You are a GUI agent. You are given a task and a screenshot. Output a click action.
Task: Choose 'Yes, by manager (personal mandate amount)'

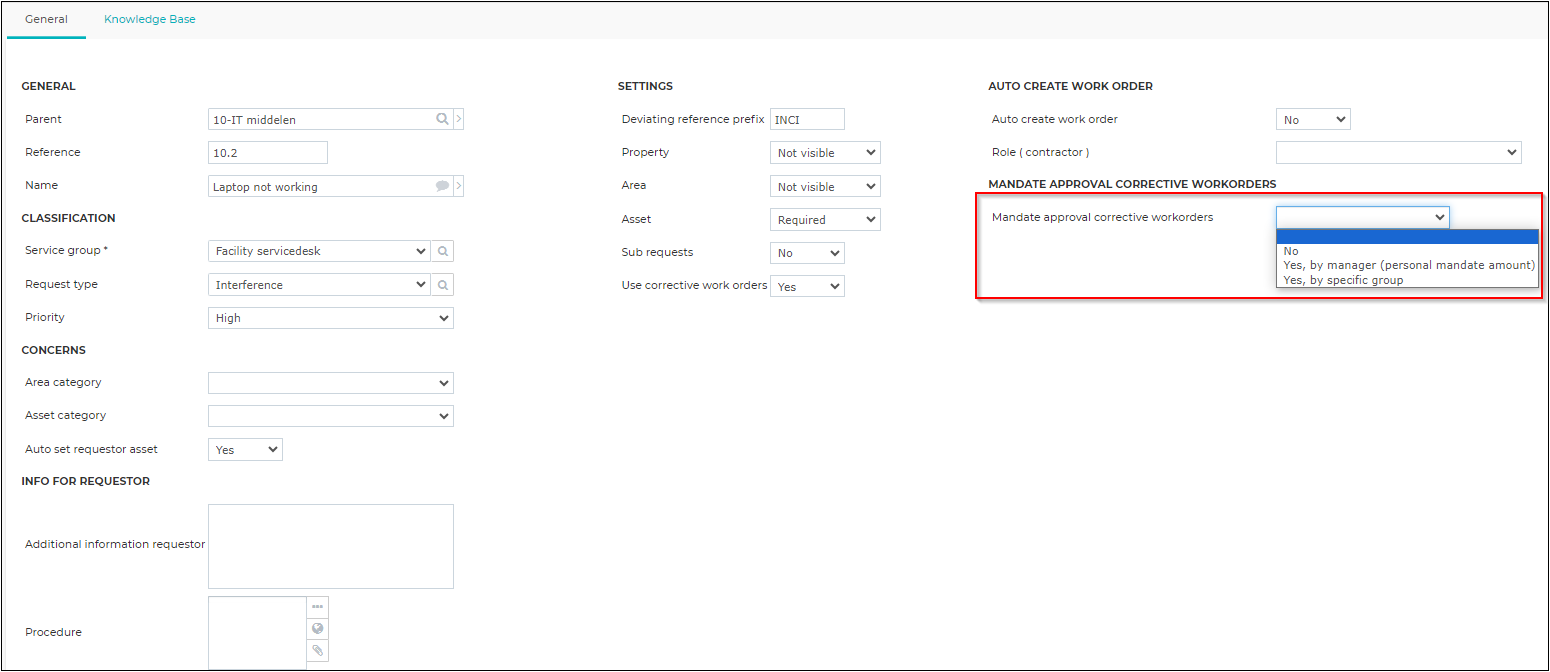click(1407, 265)
